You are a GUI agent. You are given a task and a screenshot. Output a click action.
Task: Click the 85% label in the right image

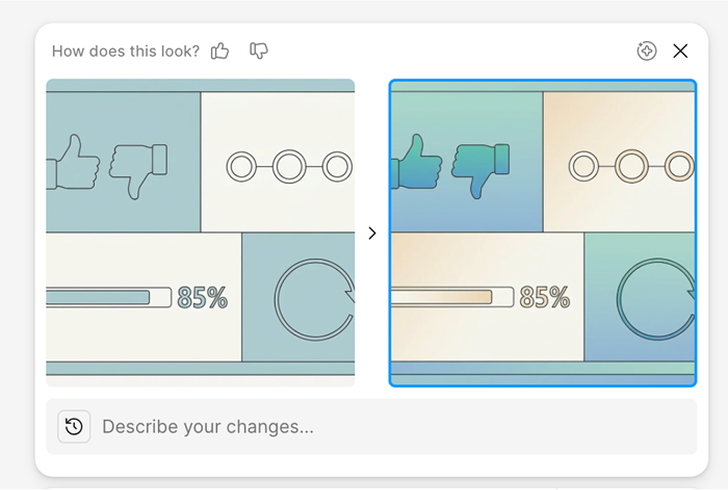pyautogui.click(x=545, y=297)
